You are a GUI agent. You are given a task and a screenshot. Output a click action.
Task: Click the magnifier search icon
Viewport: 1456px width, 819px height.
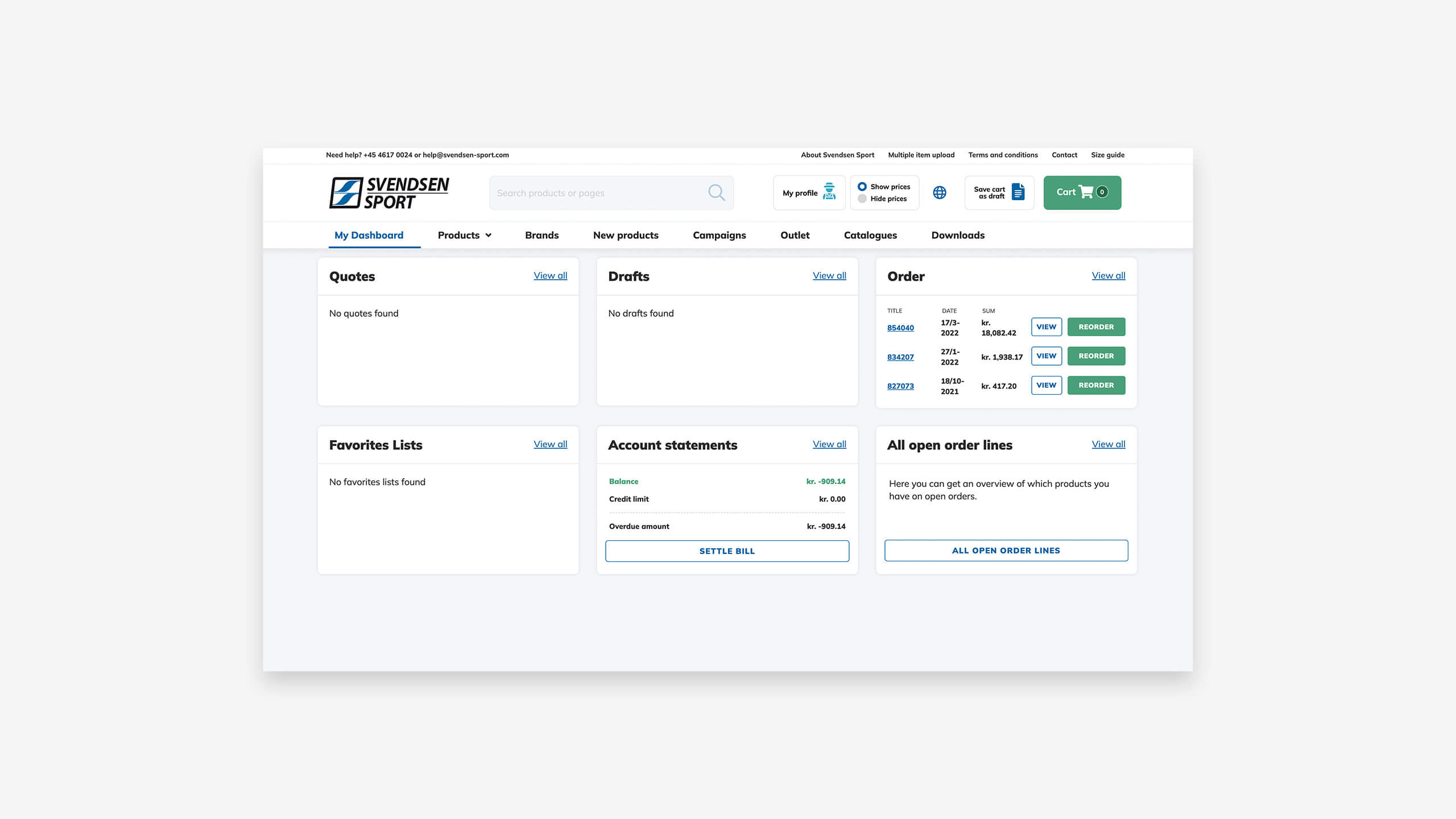717,193
